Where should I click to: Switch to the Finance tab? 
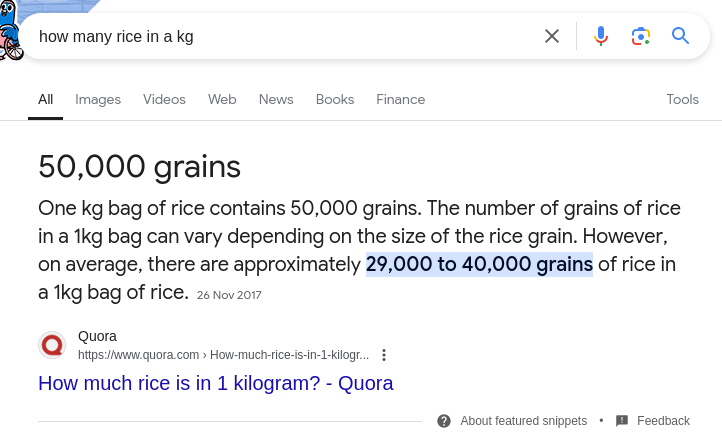click(x=401, y=99)
